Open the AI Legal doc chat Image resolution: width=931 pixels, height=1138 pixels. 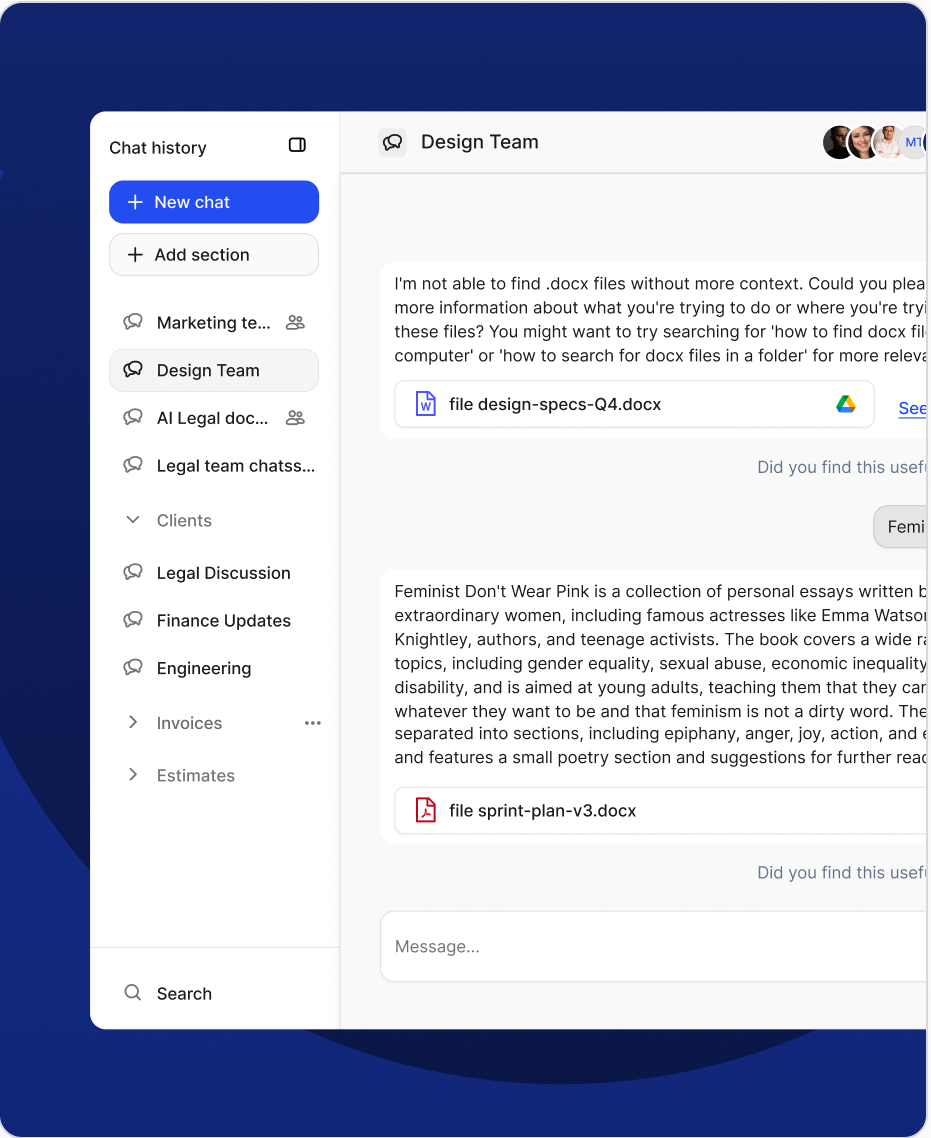[212, 418]
